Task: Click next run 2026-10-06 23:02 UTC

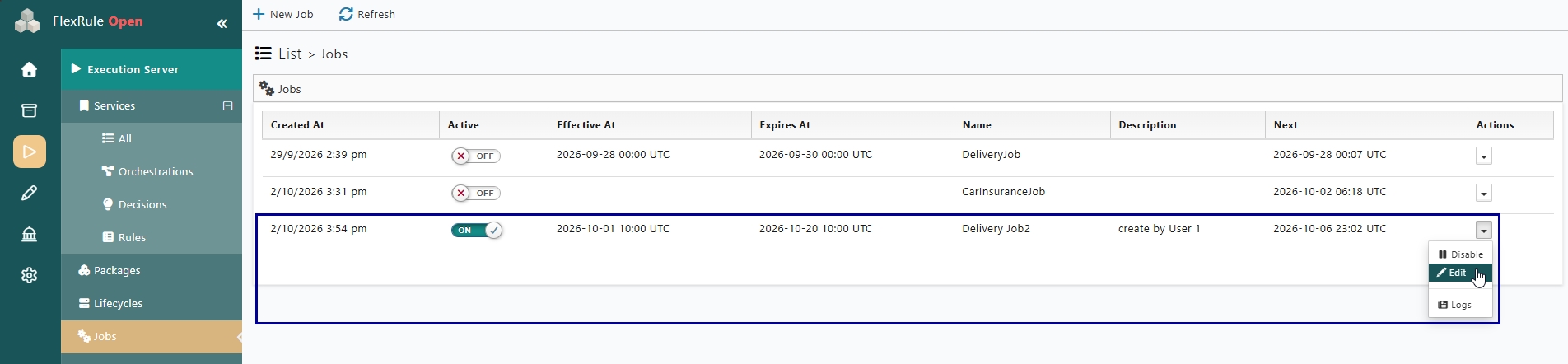Action: (1329, 228)
